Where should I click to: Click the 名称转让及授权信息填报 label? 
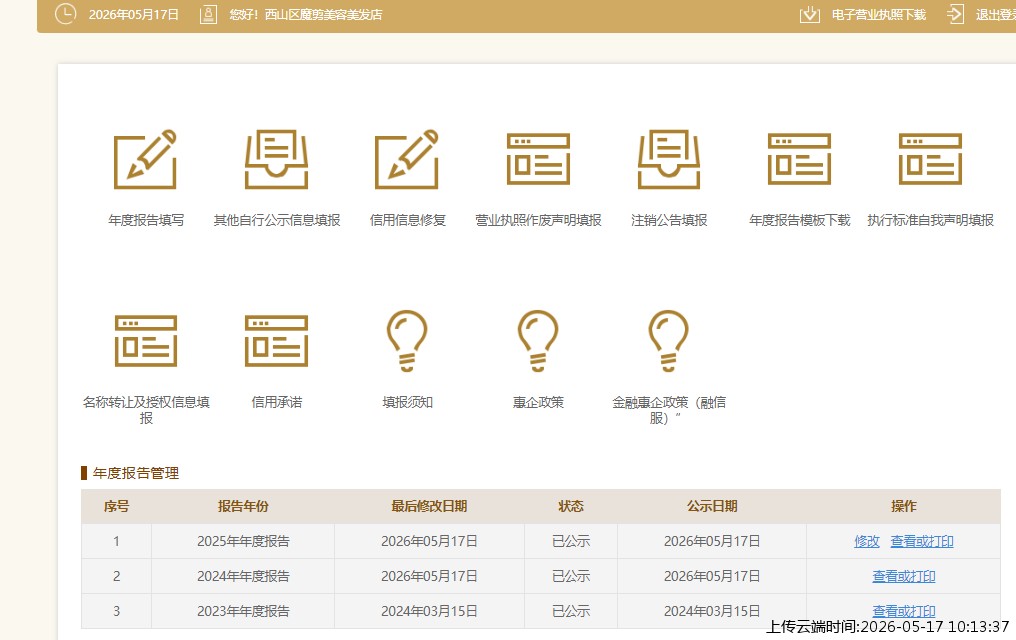[x=146, y=410]
